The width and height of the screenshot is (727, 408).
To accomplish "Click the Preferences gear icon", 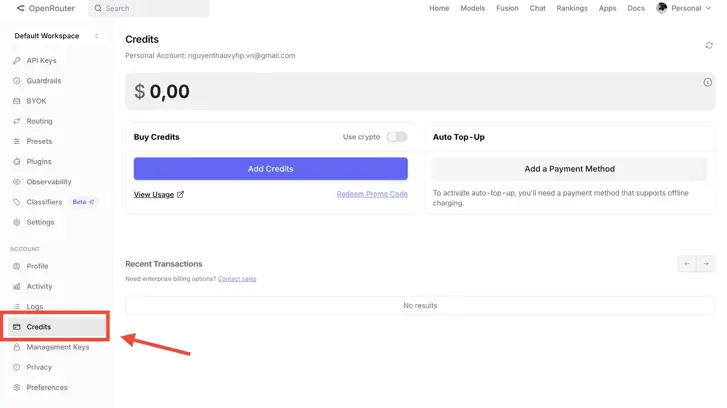I will [x=17, y=387].
